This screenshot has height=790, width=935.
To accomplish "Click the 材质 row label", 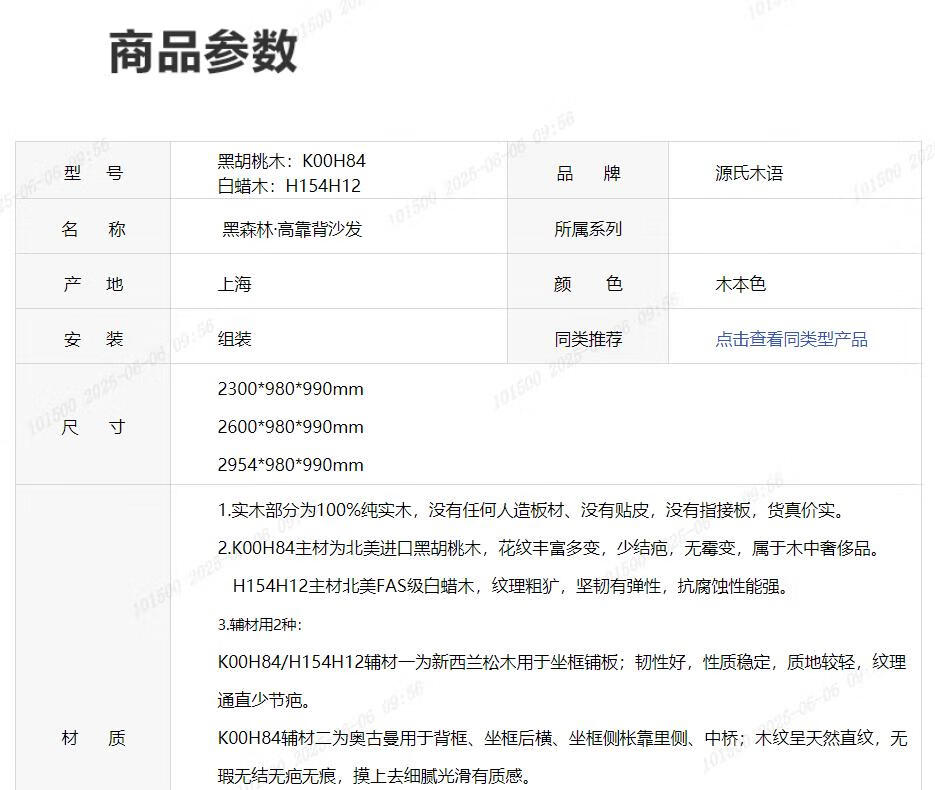I will tap(93, 738).
